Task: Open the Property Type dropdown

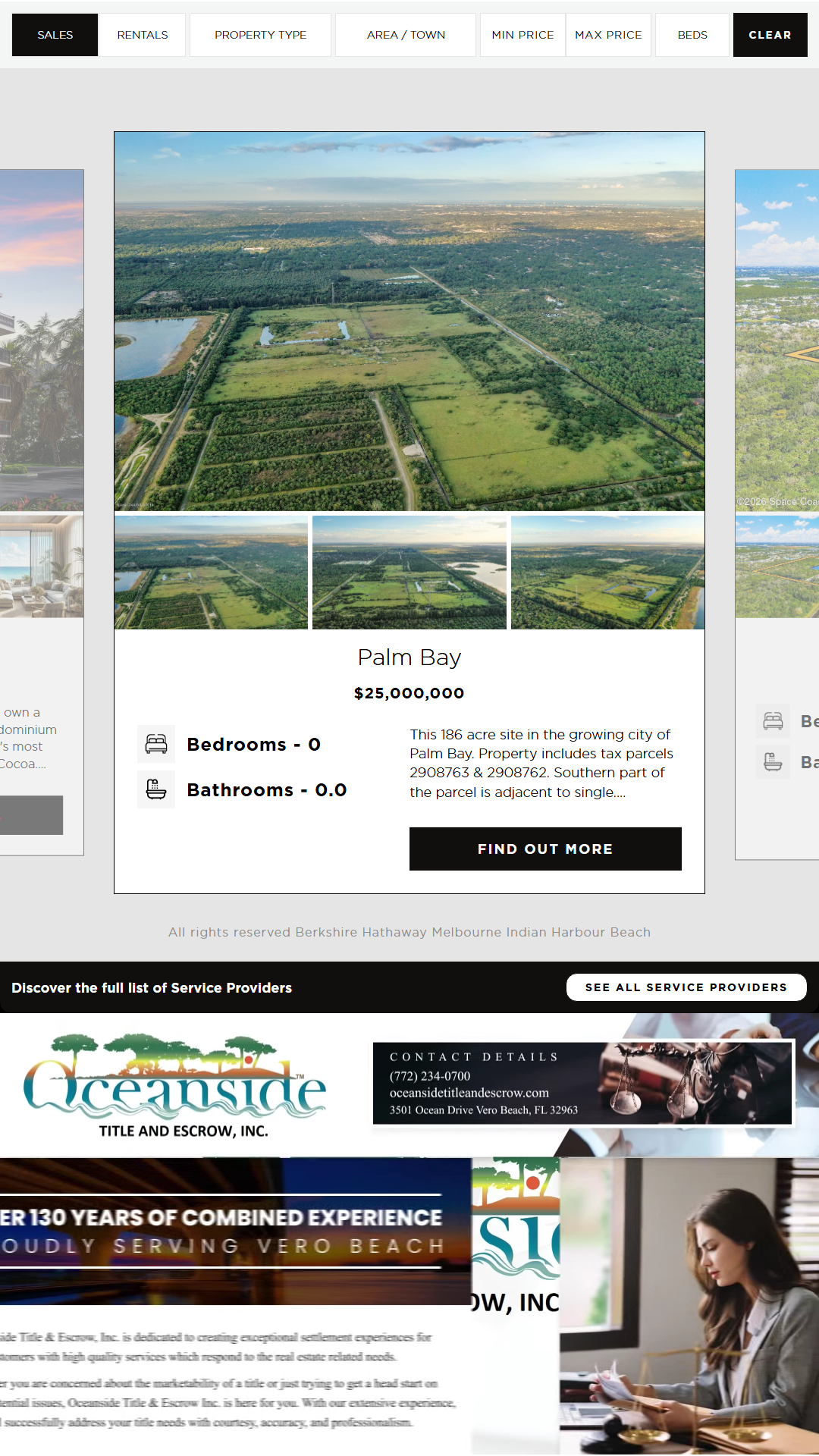Action: coord(260,35)
